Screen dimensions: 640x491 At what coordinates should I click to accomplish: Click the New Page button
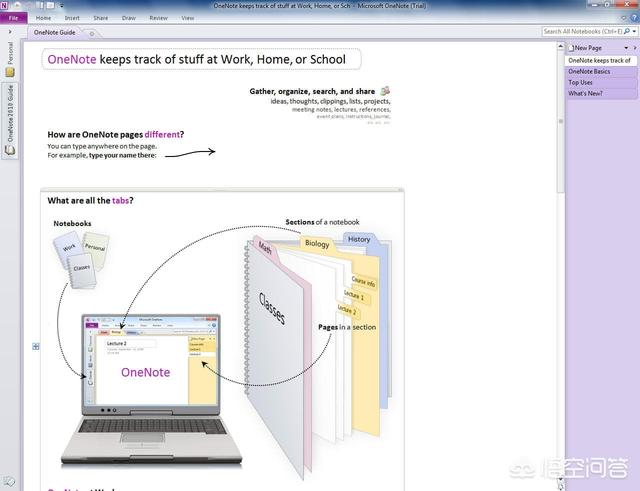(x=585, y=48)
